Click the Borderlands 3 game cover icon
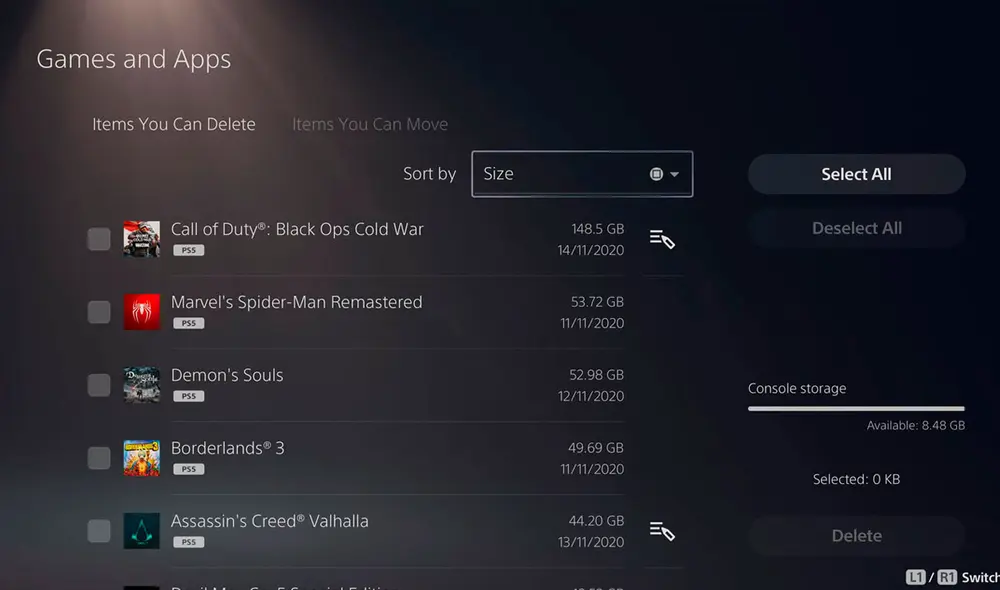 (142, 458)
